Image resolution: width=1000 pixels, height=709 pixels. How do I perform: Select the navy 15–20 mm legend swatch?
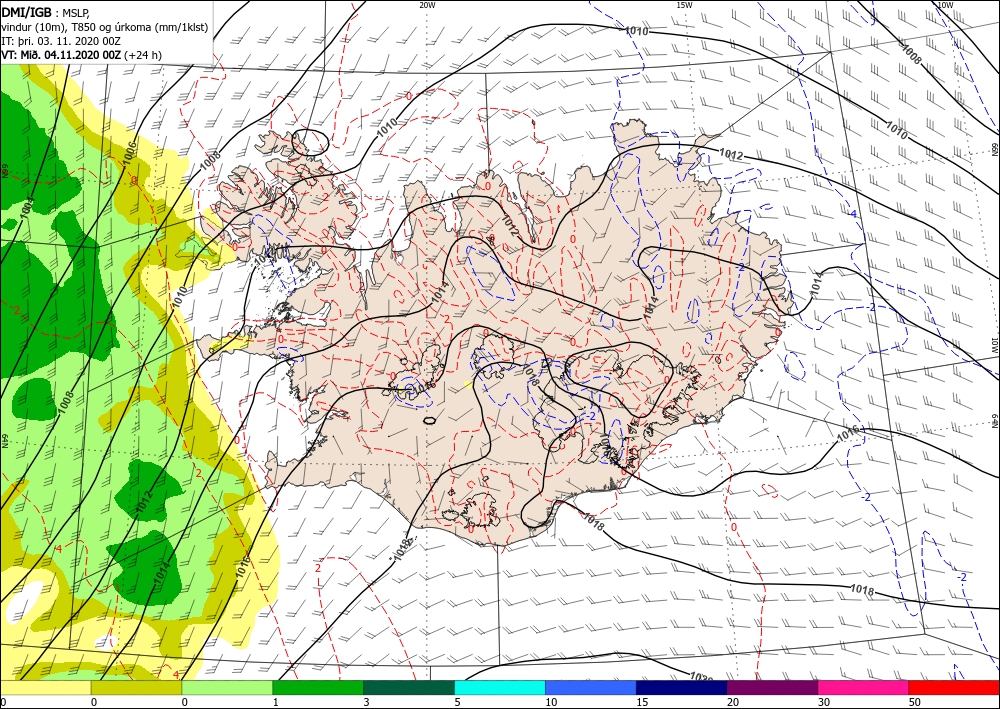(682, 687)
